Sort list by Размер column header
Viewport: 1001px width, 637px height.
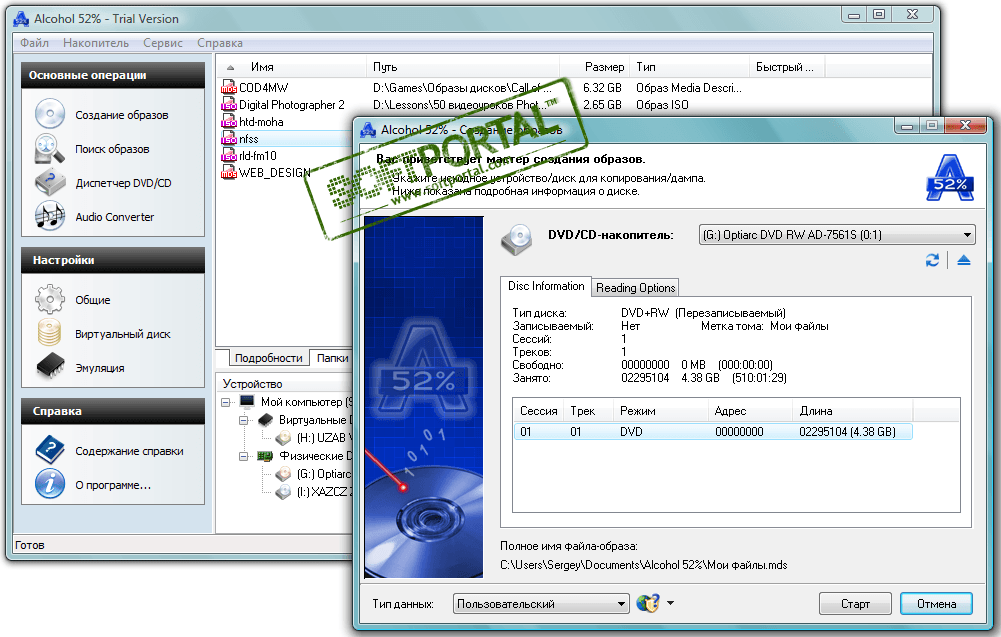pyautogui.click(x=595, y=66)
